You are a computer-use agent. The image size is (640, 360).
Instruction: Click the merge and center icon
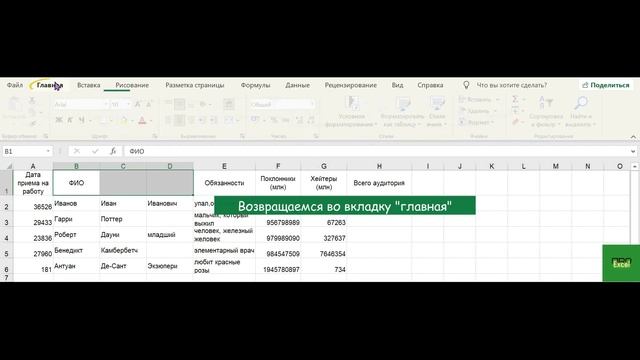pos(229,120)
